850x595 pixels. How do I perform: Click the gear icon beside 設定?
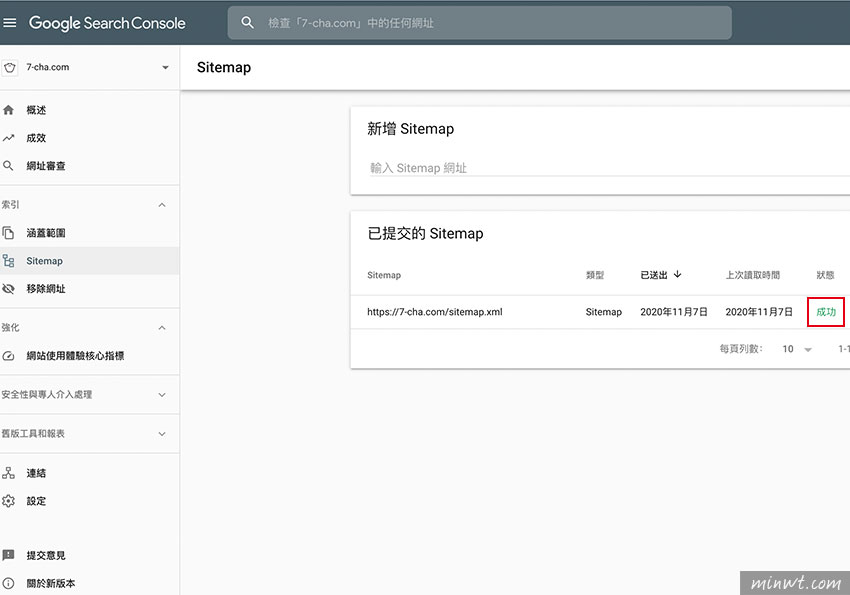(8, 501)
